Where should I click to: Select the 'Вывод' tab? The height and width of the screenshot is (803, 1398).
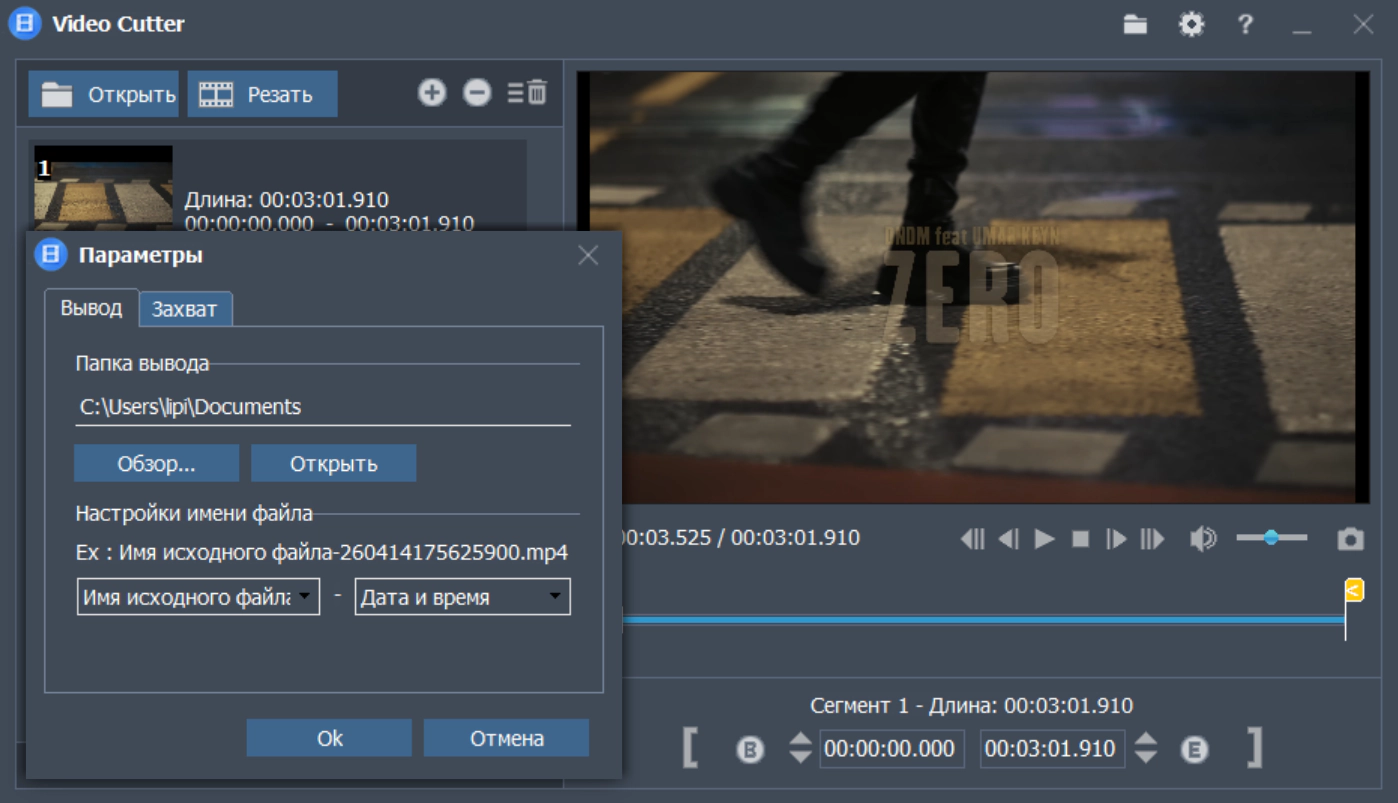[91, 308]
